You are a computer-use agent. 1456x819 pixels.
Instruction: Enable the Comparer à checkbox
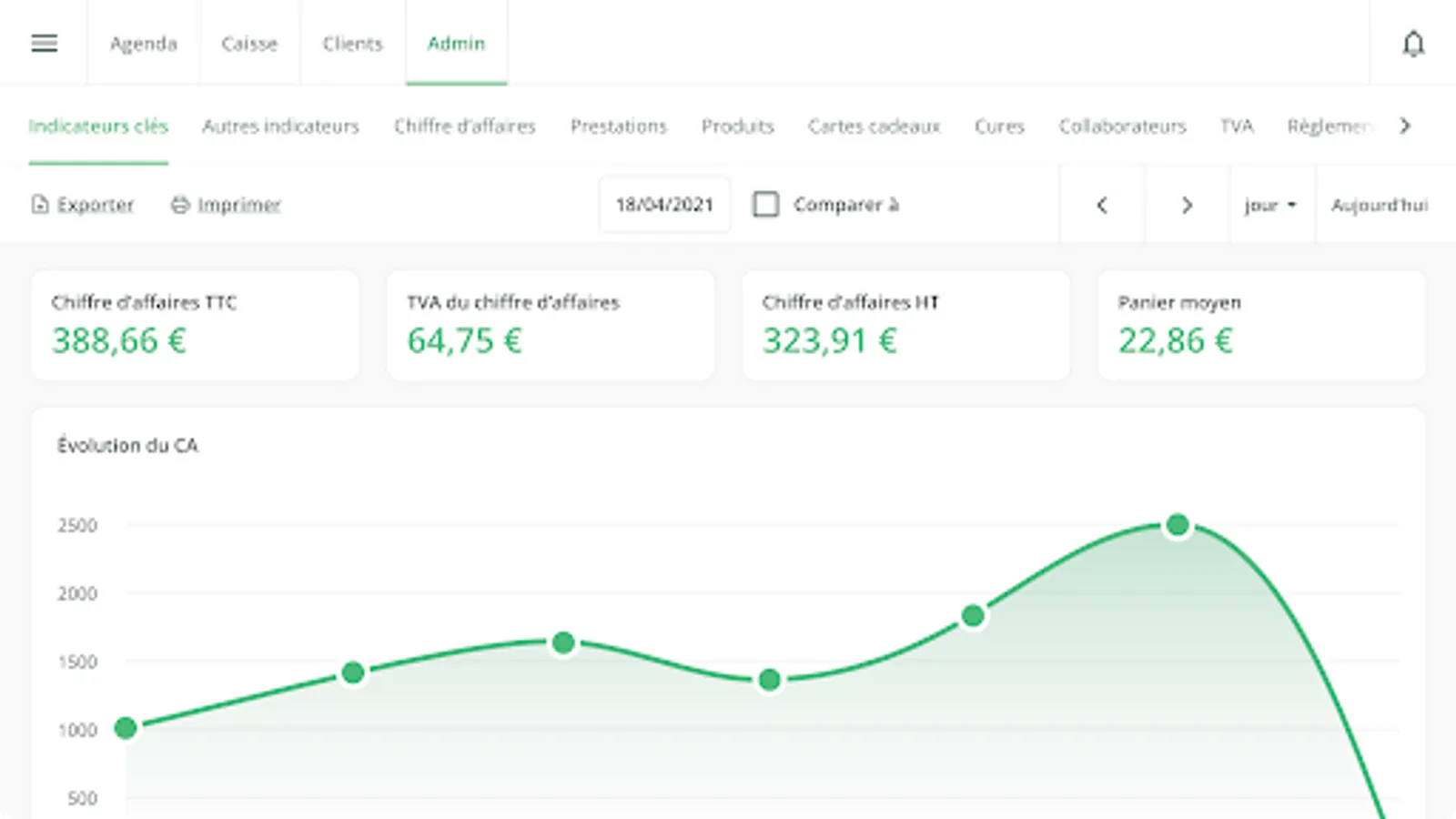click(x=766, y=205)
